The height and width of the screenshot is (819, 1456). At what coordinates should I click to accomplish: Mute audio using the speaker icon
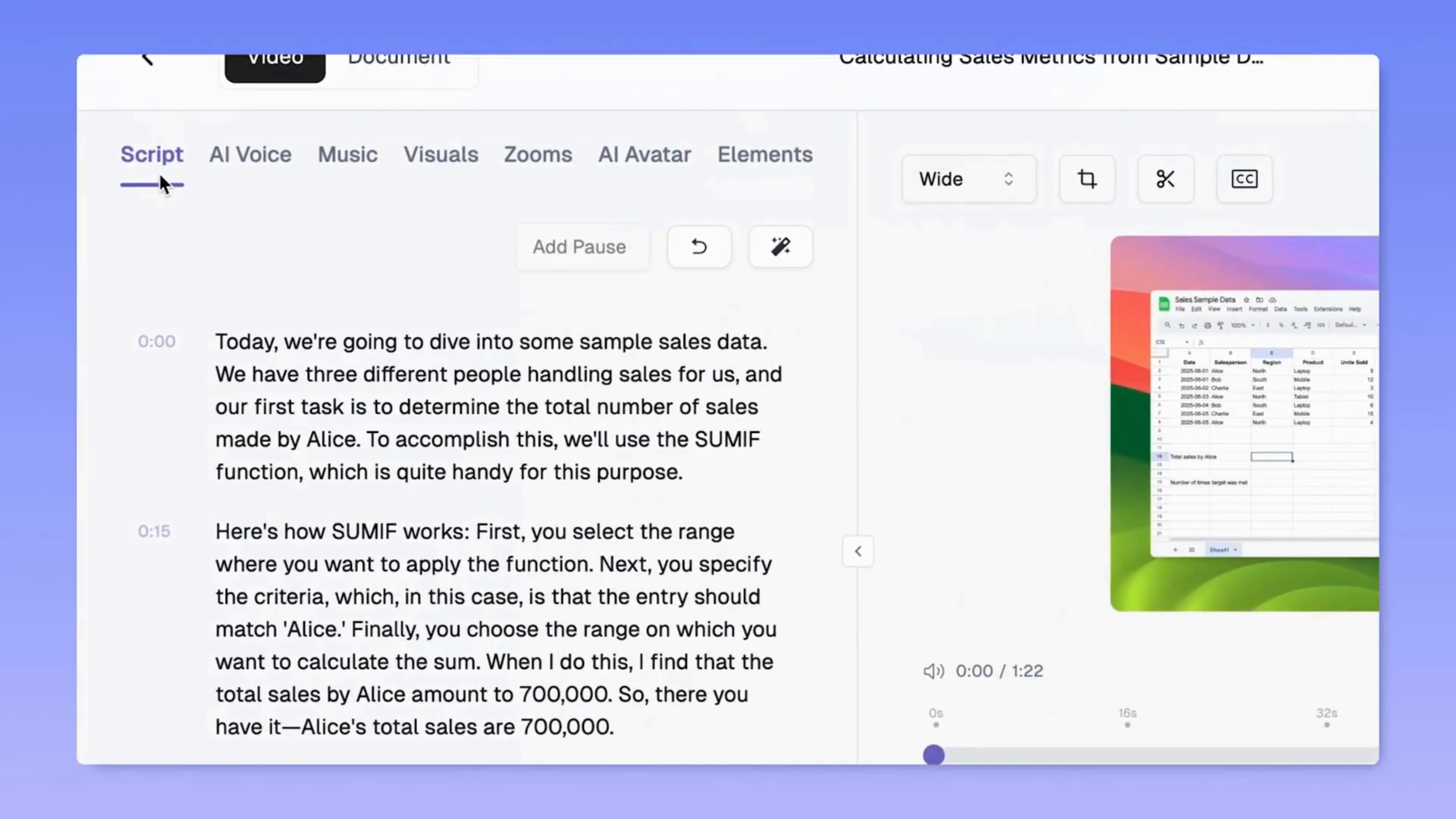934,670
